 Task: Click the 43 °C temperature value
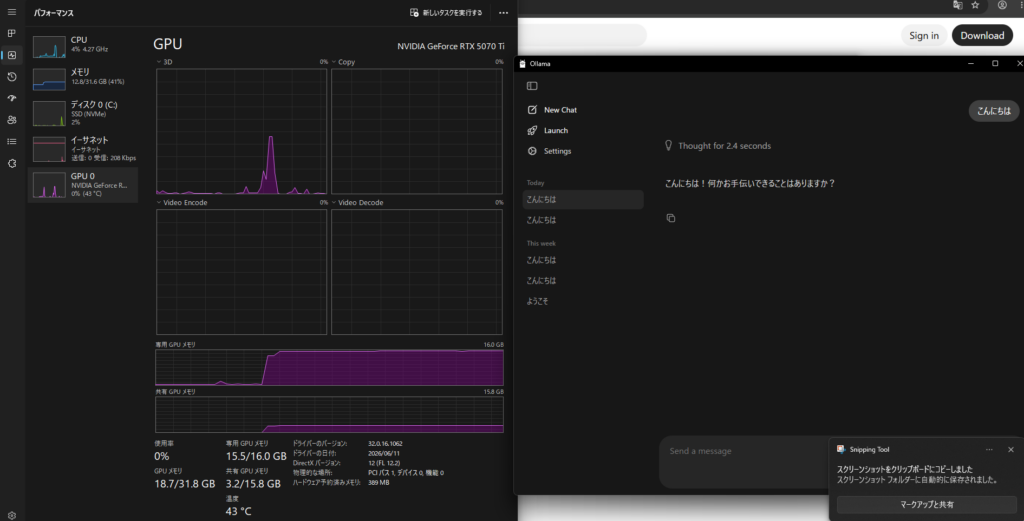click(238, 511)
